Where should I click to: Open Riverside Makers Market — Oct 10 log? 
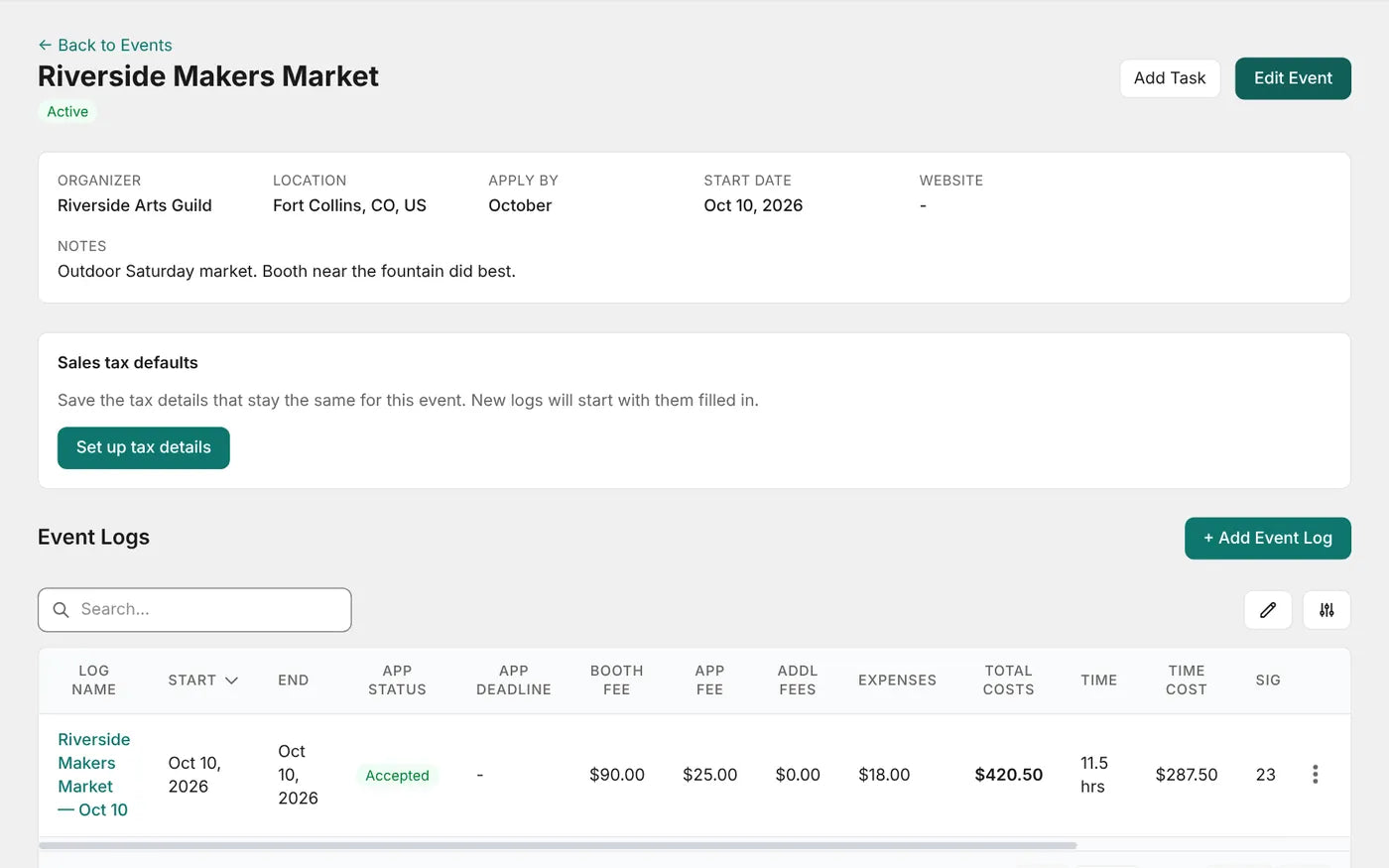pos(94,775)
